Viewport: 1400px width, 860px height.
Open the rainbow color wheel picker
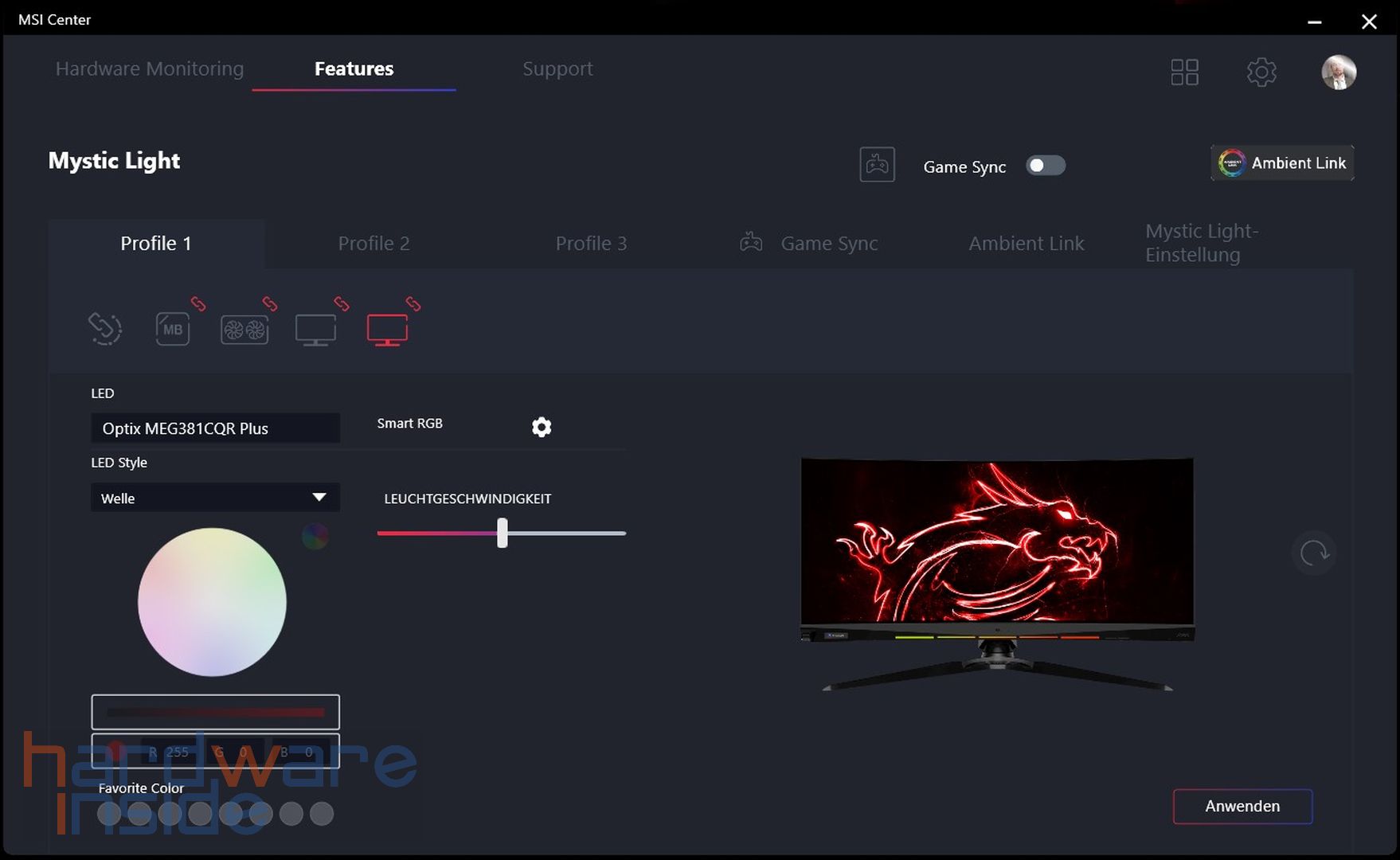tap(315, 537)
